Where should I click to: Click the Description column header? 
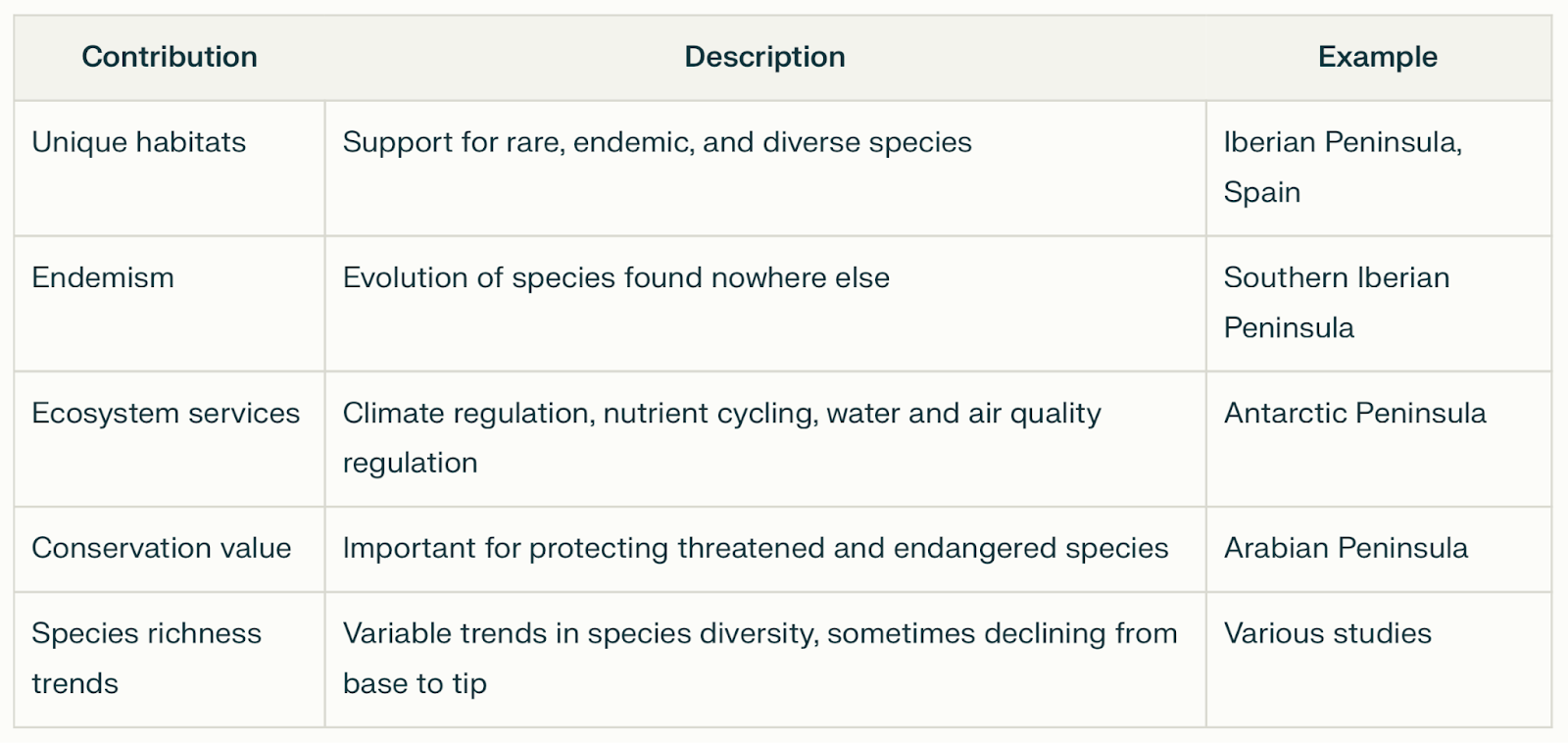click(x=764, y=57)
